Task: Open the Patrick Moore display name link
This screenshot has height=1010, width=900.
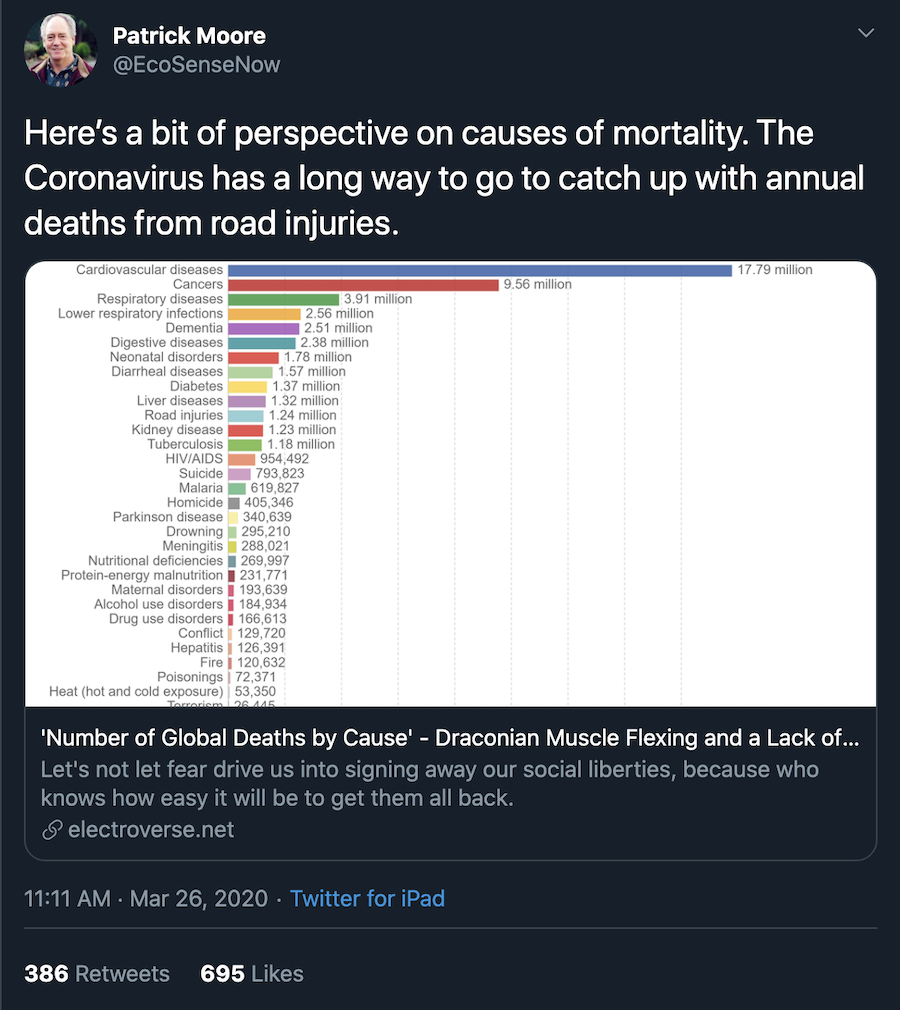Action: coord(189,35)
